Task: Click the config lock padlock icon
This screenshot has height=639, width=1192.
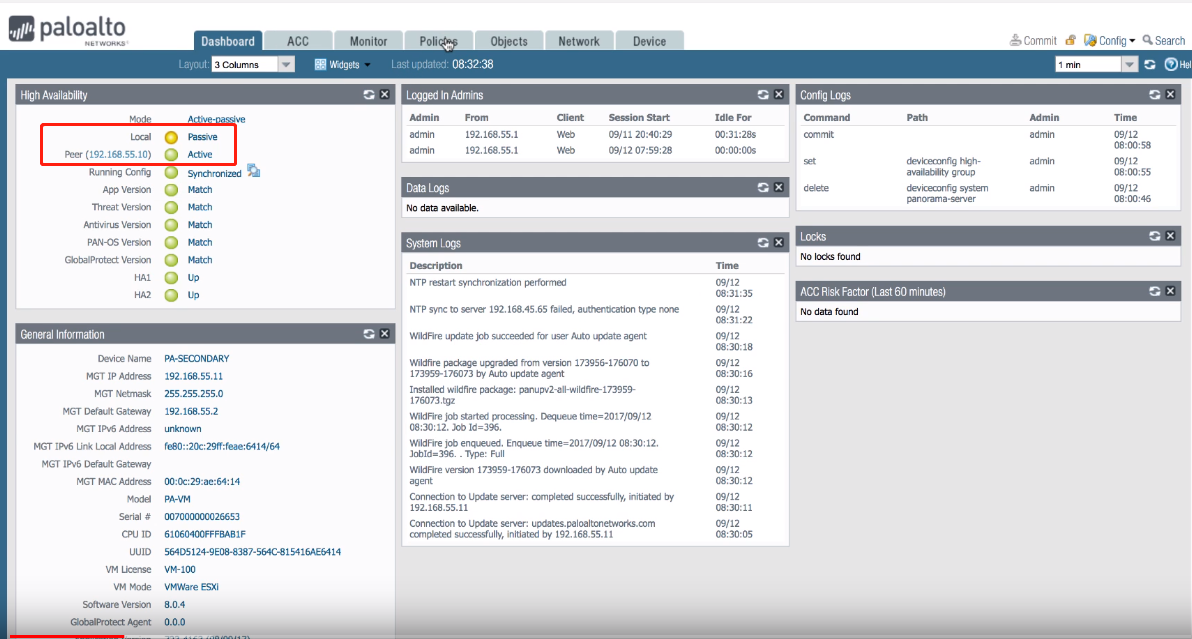Action: coord(1070,41)
